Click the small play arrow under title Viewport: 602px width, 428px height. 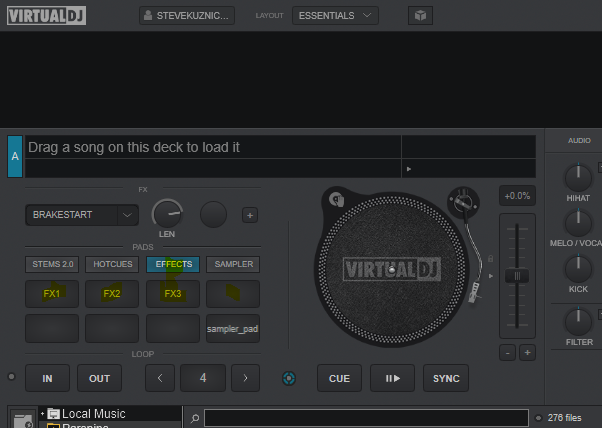point(409,169)
